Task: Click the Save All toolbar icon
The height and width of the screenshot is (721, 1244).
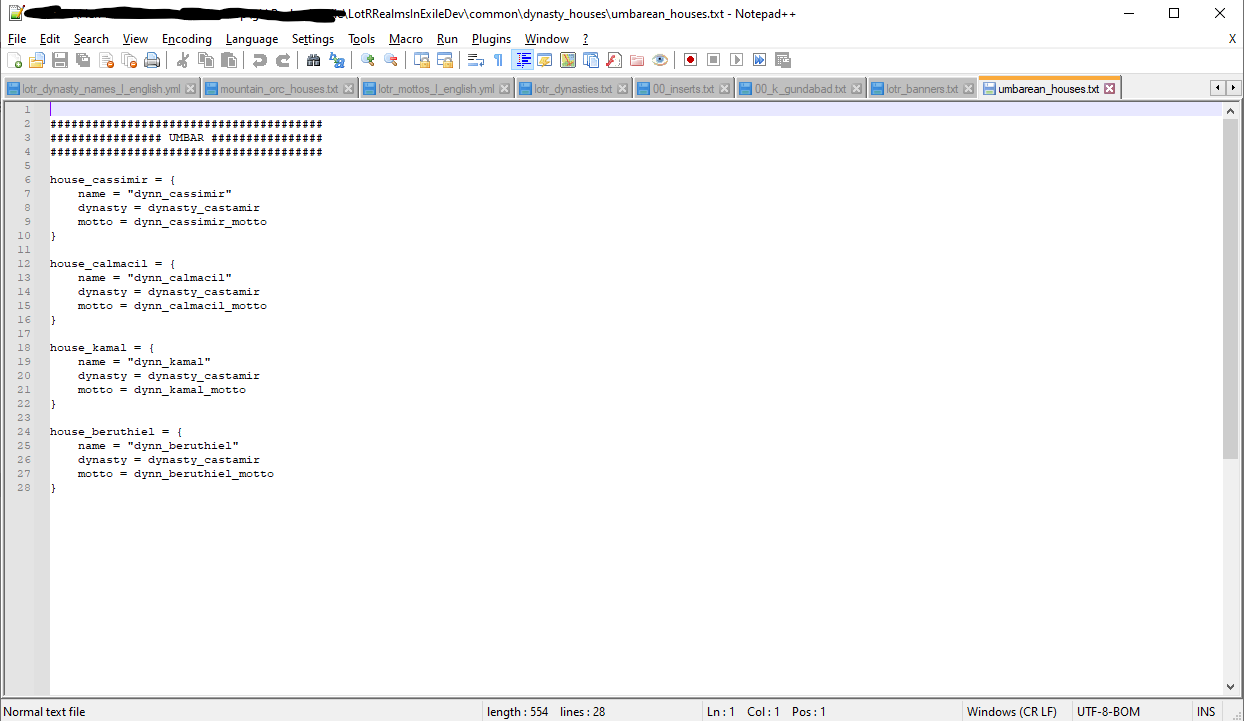Action: [83, 60]
